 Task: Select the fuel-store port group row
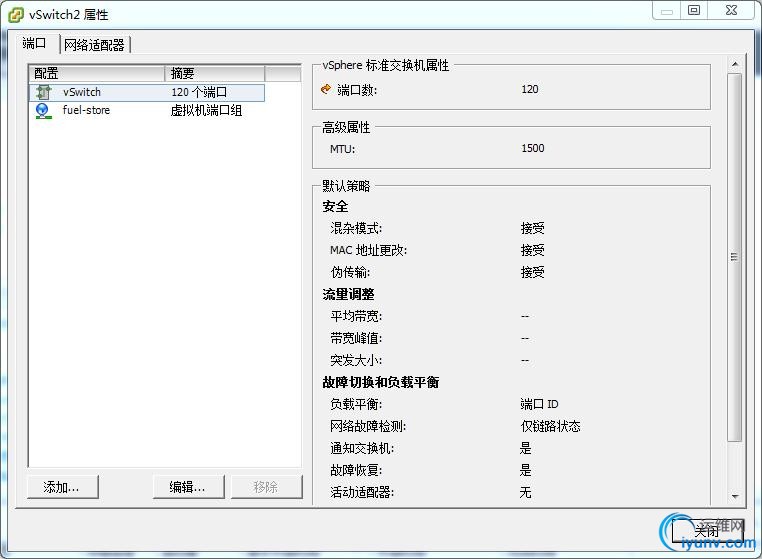147,111
